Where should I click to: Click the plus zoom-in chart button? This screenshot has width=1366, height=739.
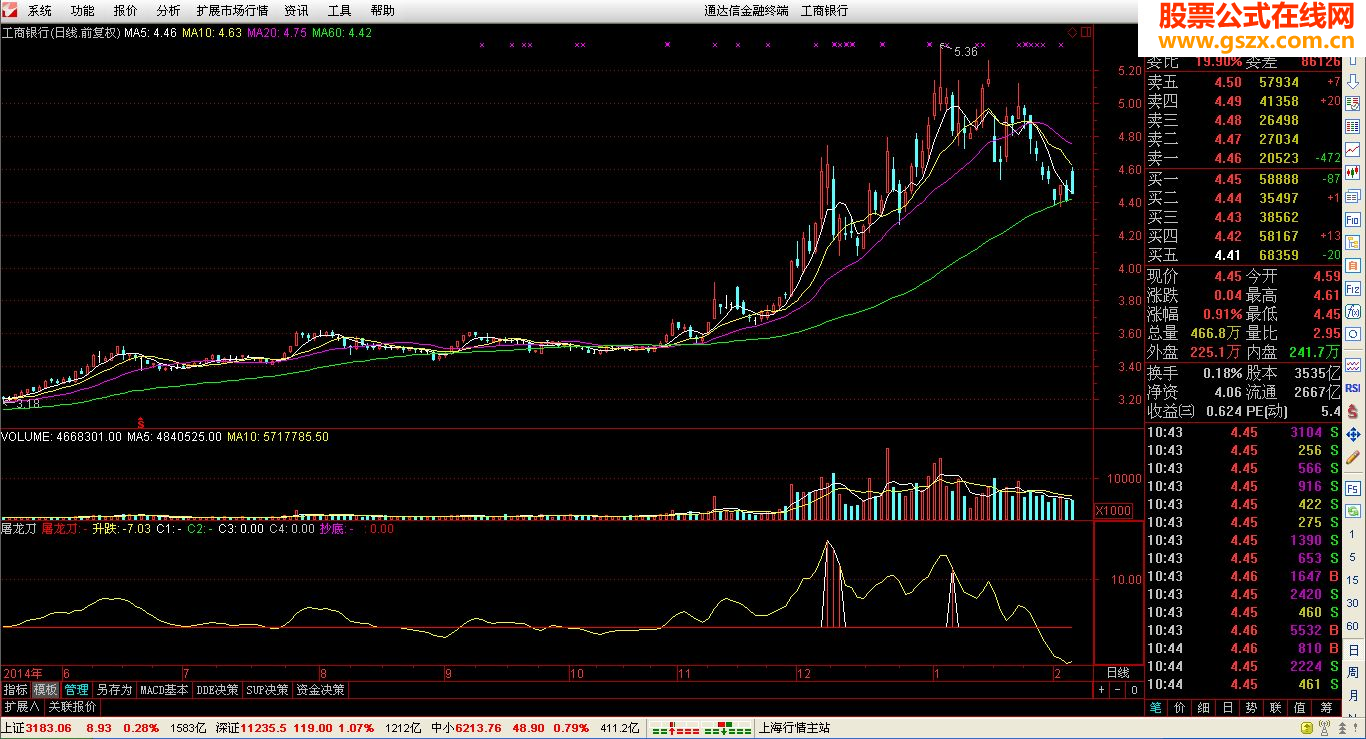(1101, 690)
